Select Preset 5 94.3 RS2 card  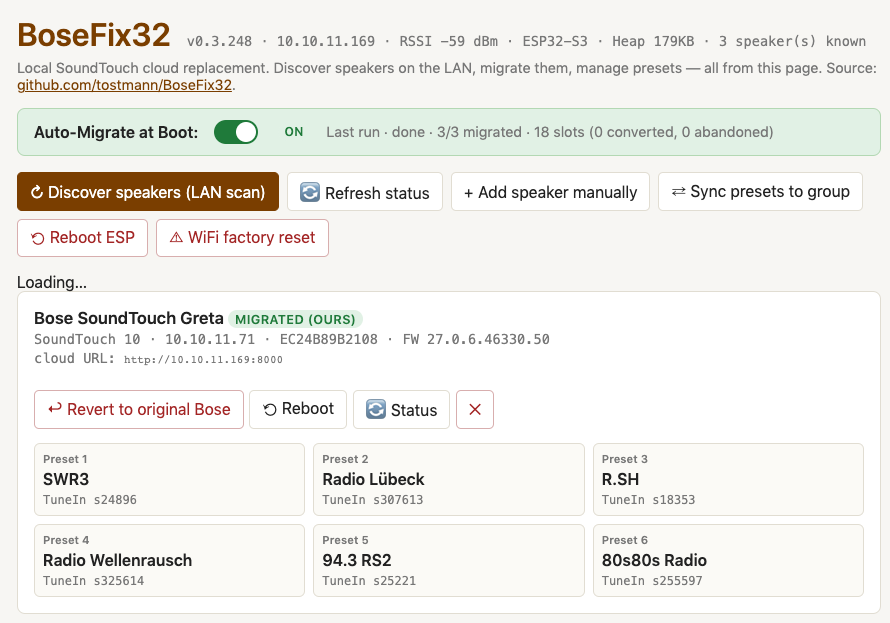click(x=448, y=561)
